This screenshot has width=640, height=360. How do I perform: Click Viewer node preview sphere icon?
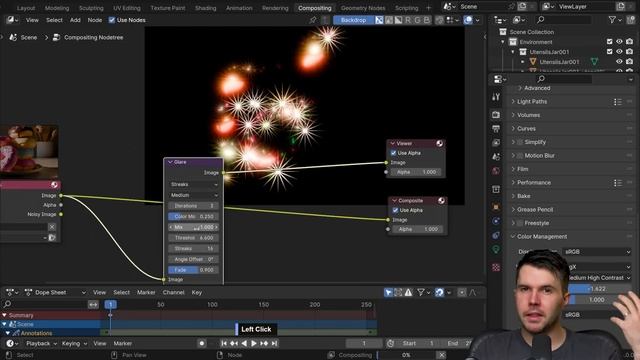click(440, 143)
